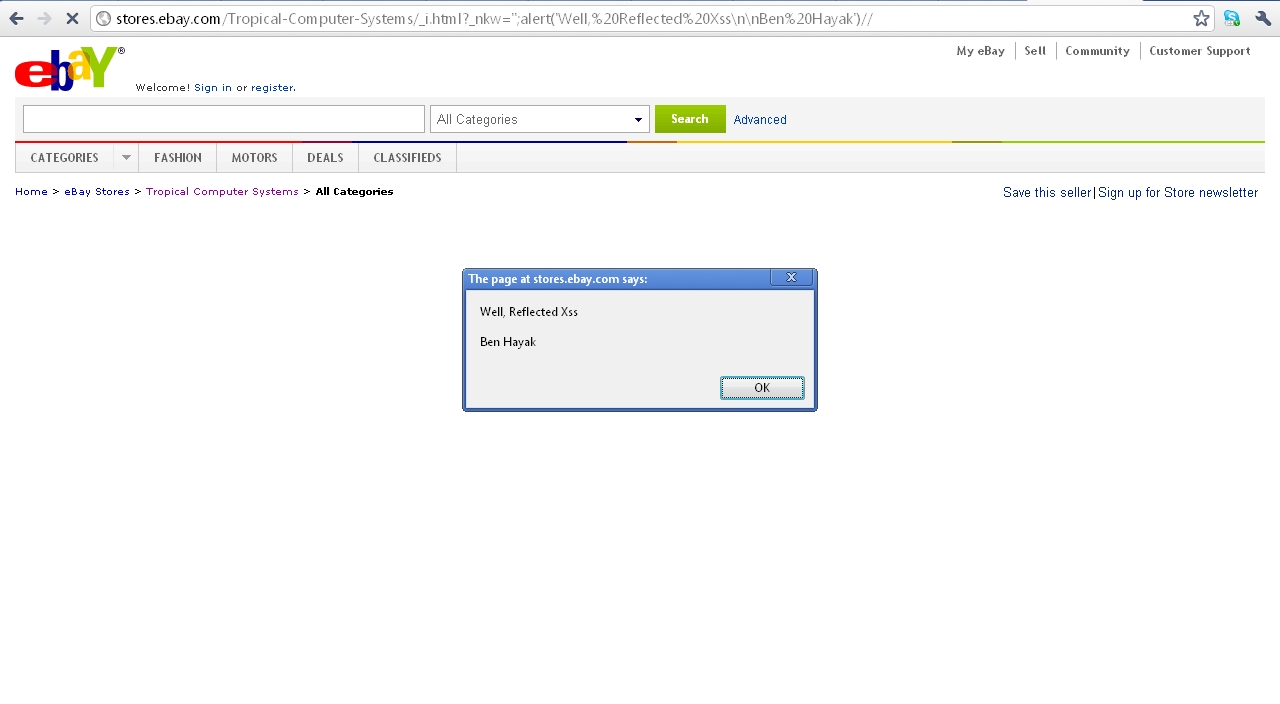
Task: Bookmark this page via the star icon
Action: pyautogui.click(x=1200, y=18)
